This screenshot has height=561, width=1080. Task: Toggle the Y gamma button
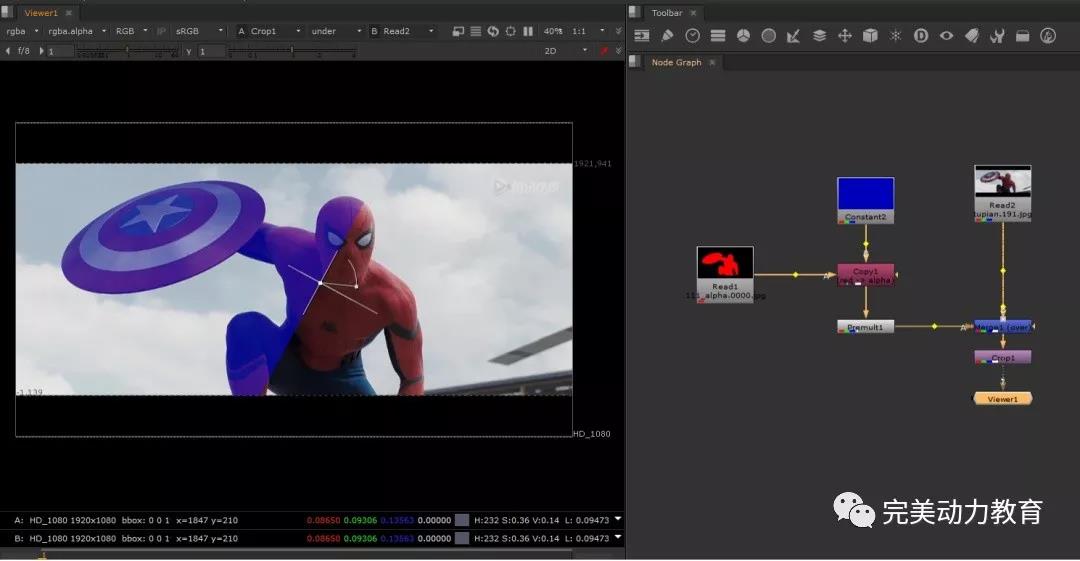tap(188, 52)
